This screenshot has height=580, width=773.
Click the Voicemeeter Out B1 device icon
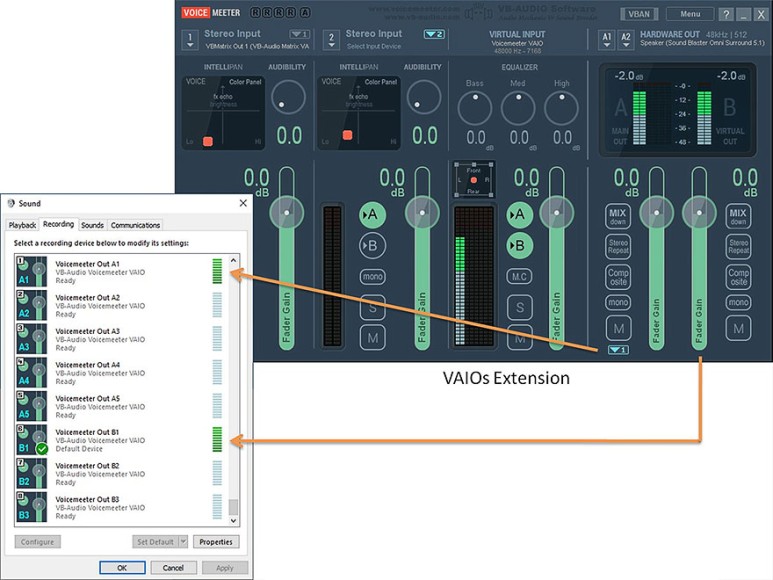pyautogui.click(x=32, y=440)
